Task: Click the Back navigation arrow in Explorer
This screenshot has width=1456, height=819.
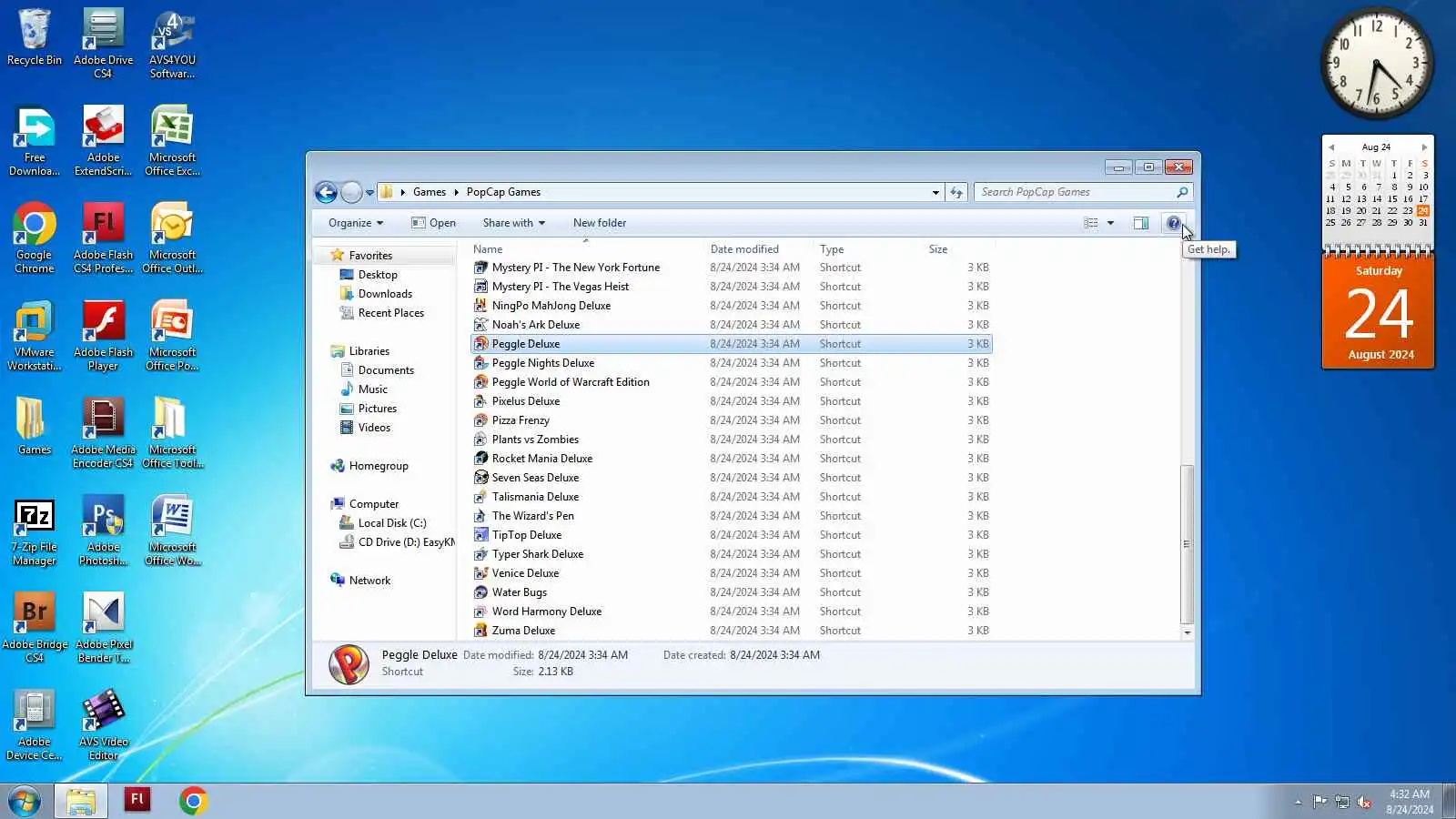Action: (326, 192)
